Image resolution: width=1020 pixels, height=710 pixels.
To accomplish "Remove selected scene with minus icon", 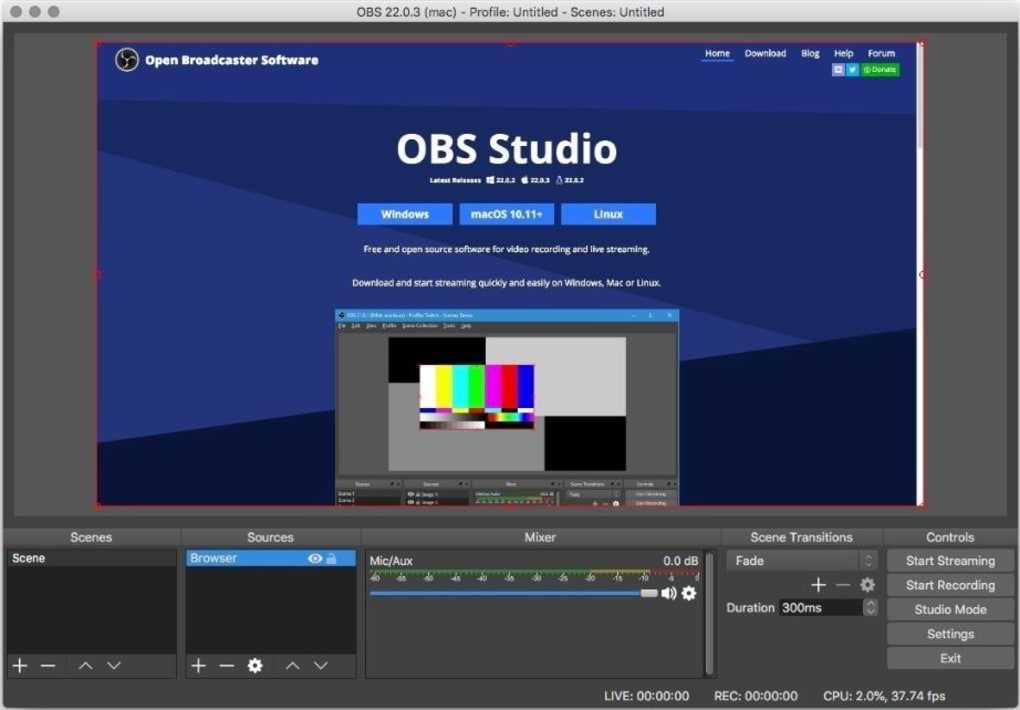I will pyautogui.click(x=48, y=666).
